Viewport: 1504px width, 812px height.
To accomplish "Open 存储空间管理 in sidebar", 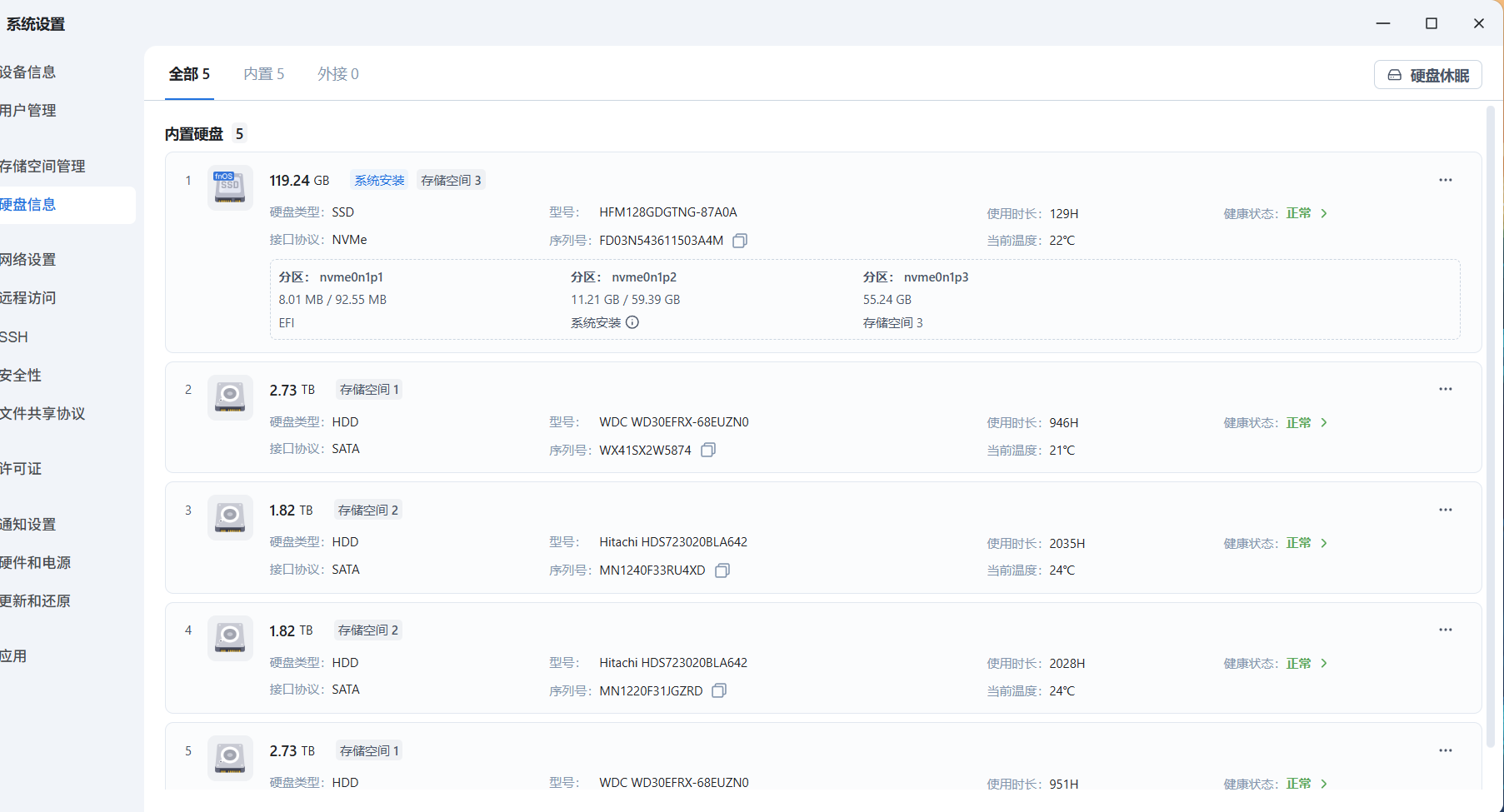I will click(x=43, y=166).
